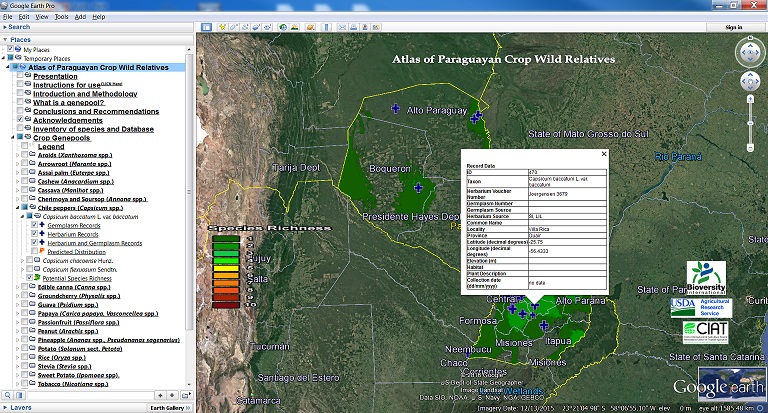
Task: Open the View menu
Action: (42, 17)
